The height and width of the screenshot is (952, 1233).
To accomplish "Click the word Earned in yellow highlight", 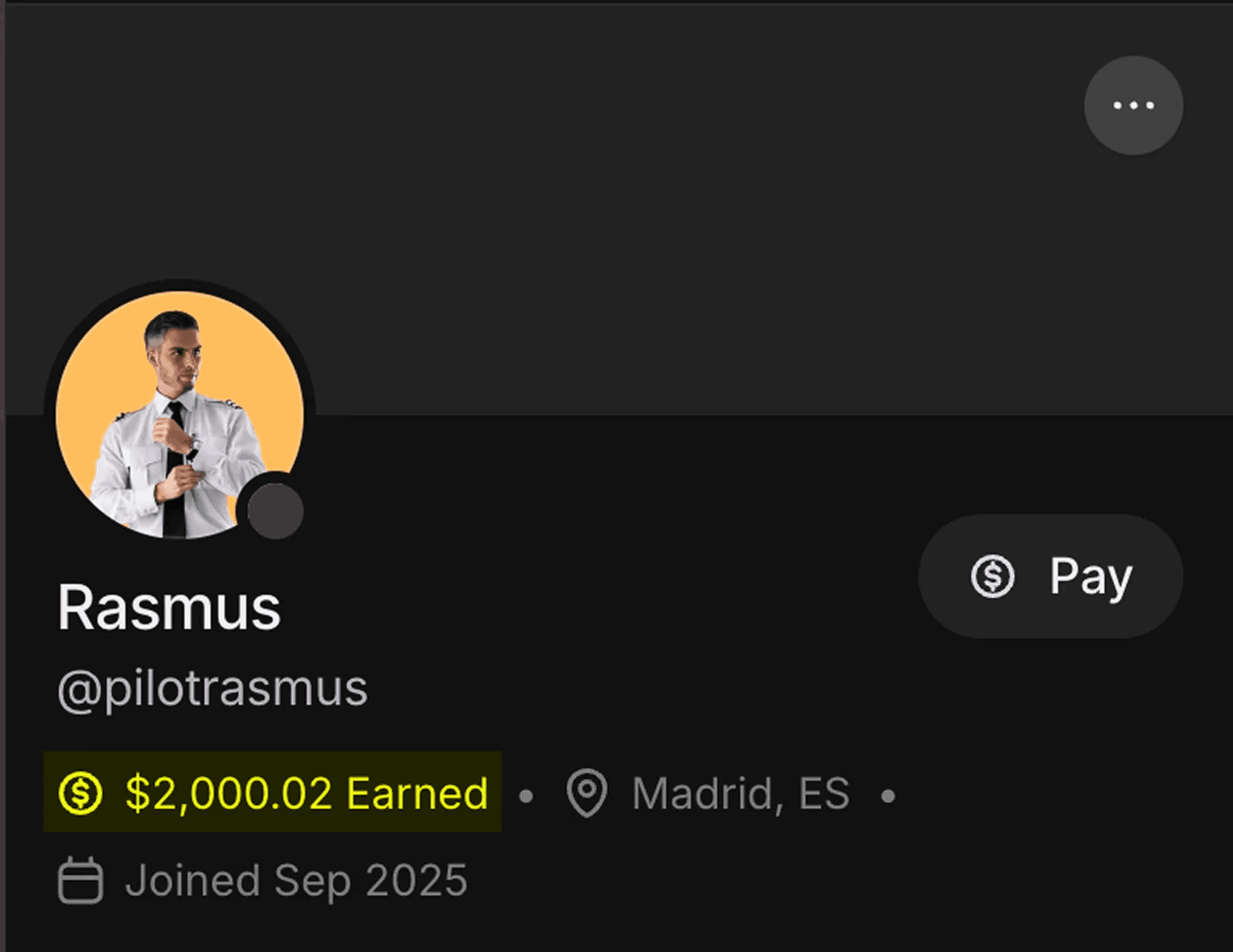I will tap(417, 793).
